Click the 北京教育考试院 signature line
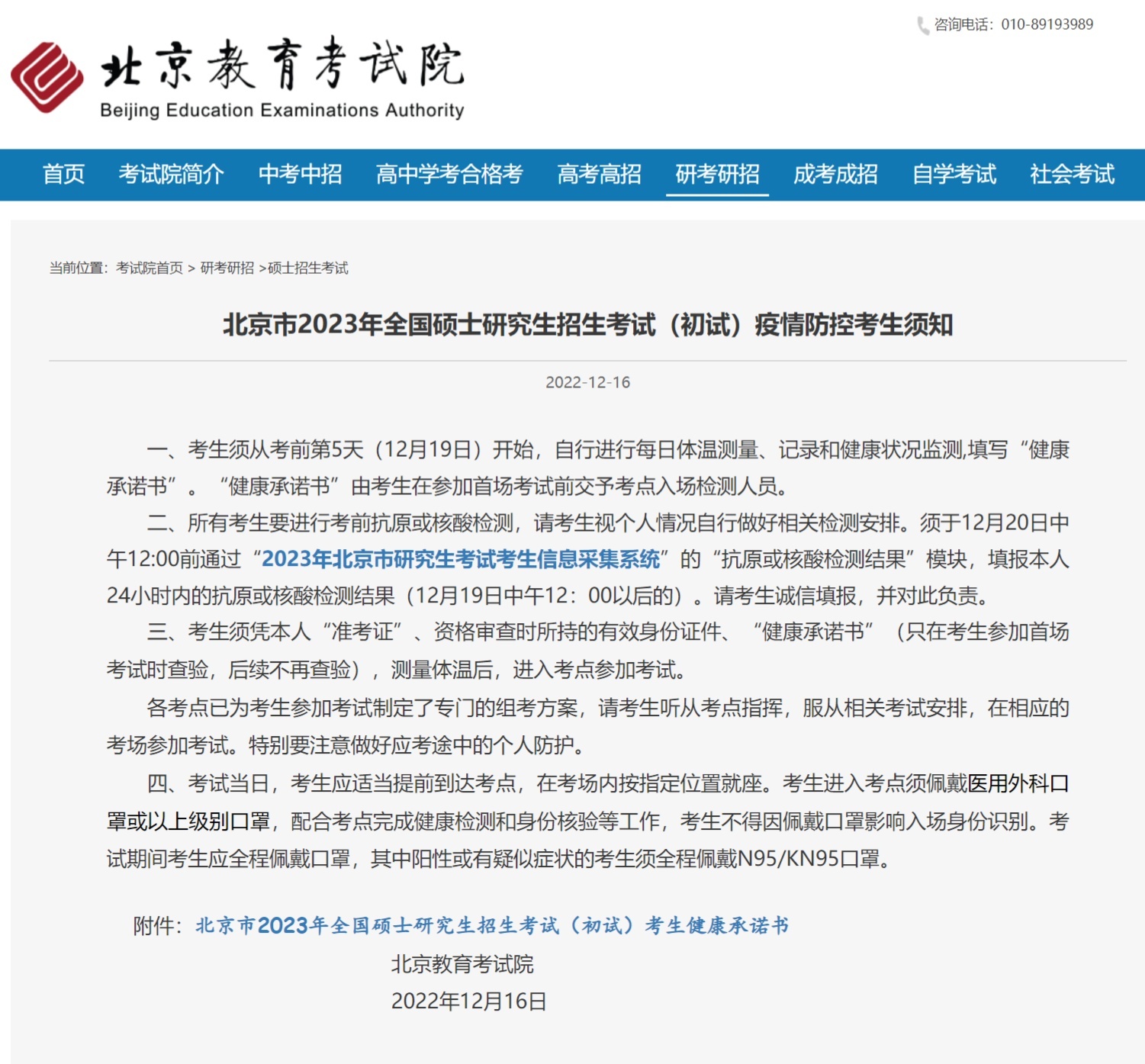 coord(462,965)
